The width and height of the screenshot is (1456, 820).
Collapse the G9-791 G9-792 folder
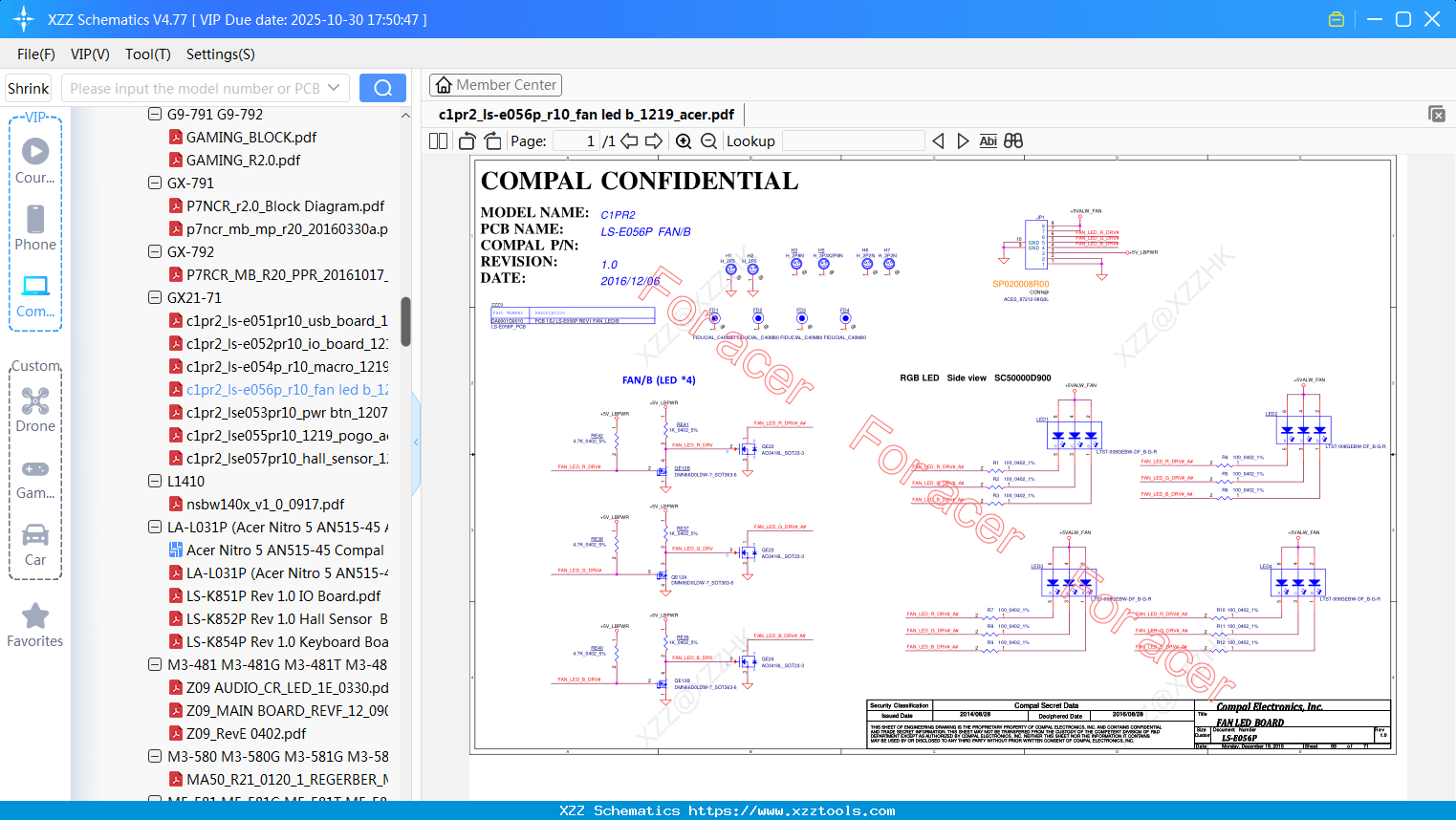[x=155, y=114]
